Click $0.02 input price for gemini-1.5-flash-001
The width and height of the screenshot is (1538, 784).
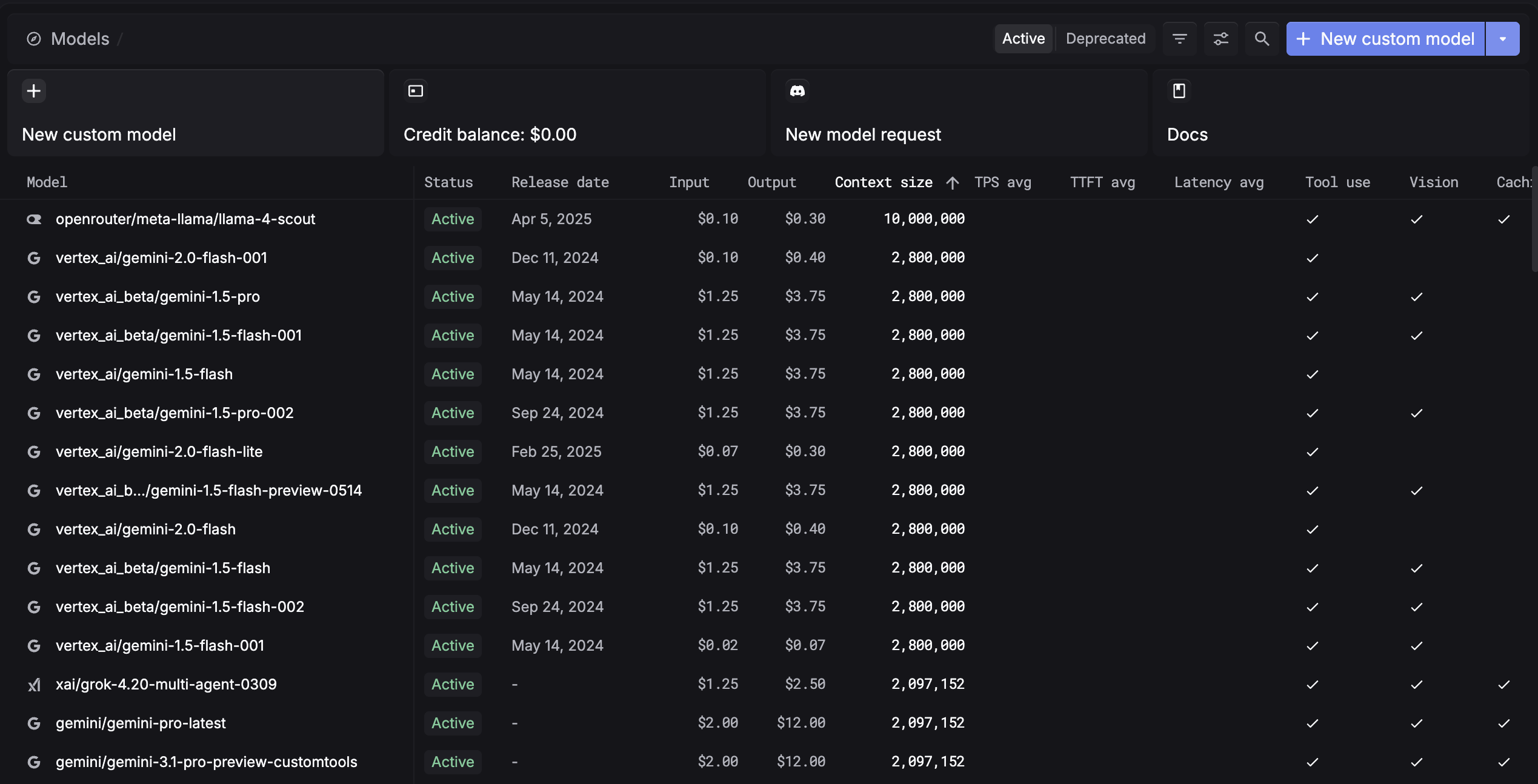tap(717, 646)
